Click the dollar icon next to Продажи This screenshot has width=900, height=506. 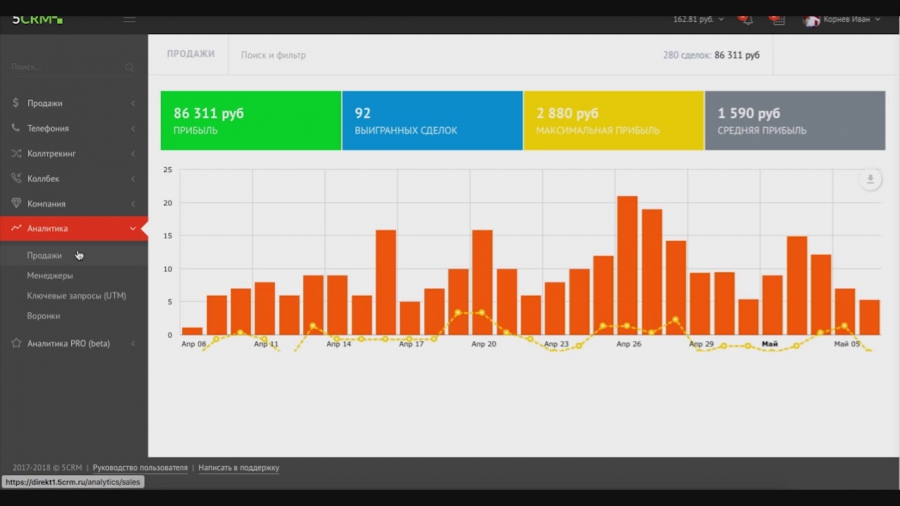pyautogui.click(x=15, y=103)
